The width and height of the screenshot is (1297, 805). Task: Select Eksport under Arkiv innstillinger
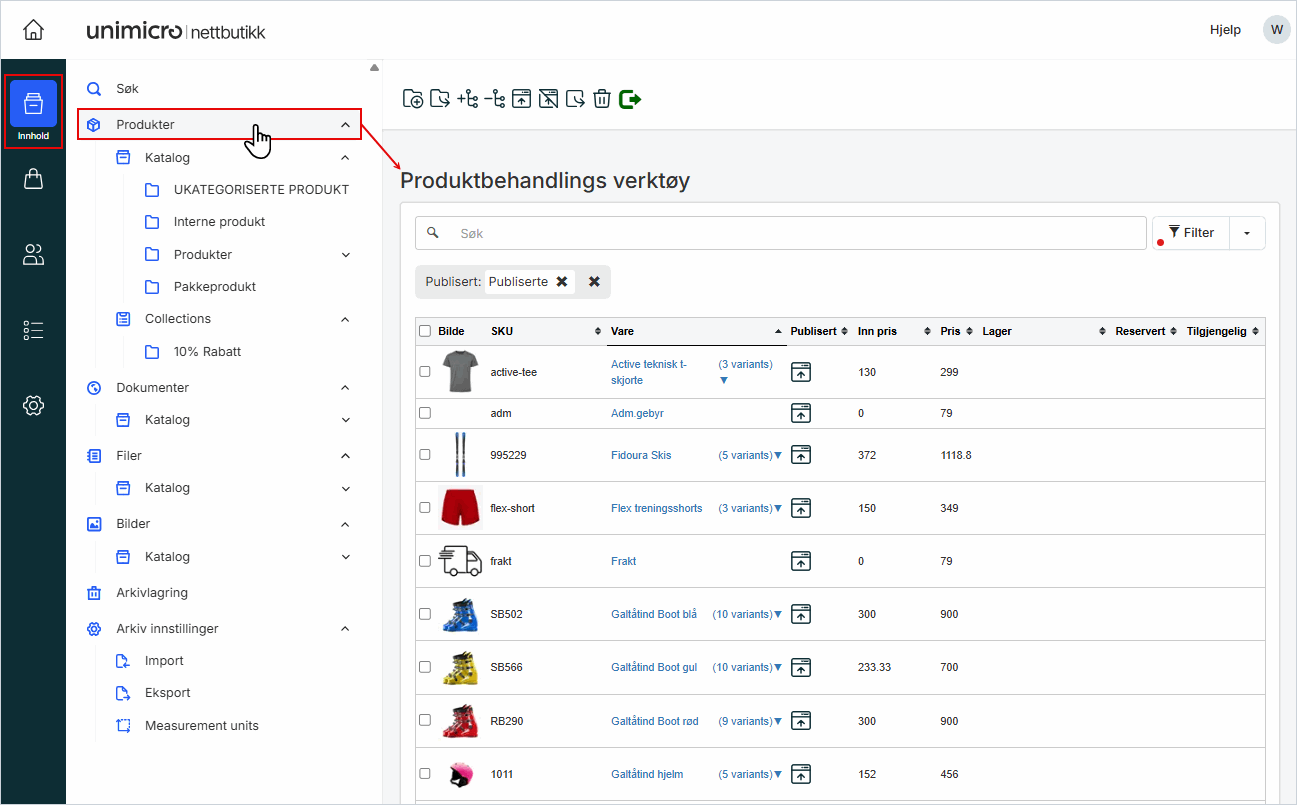coord(167,693)
